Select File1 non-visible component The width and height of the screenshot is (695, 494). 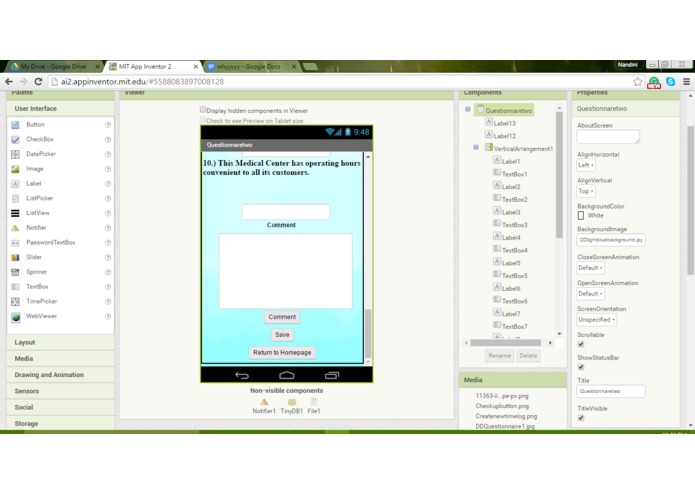[x=314, y=406]
